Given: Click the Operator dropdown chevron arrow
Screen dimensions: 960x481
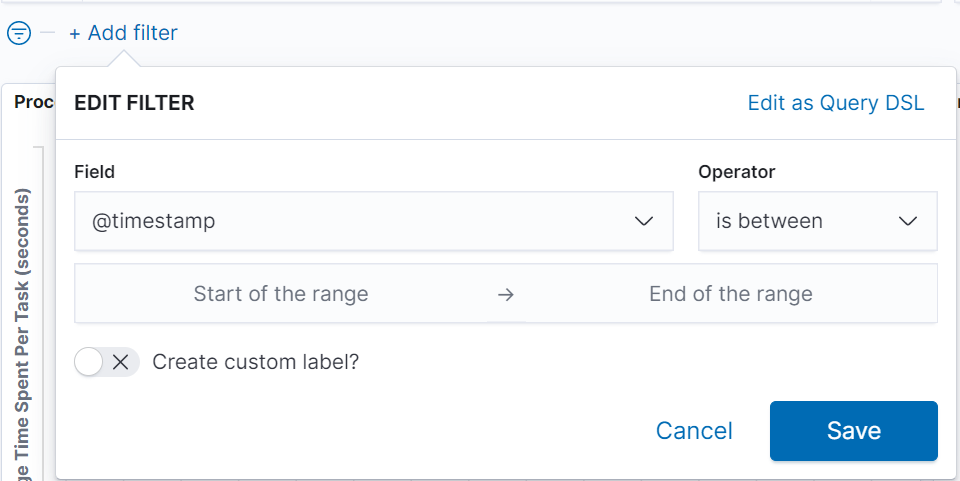Looking at the screenshot, I should (908, 221).
